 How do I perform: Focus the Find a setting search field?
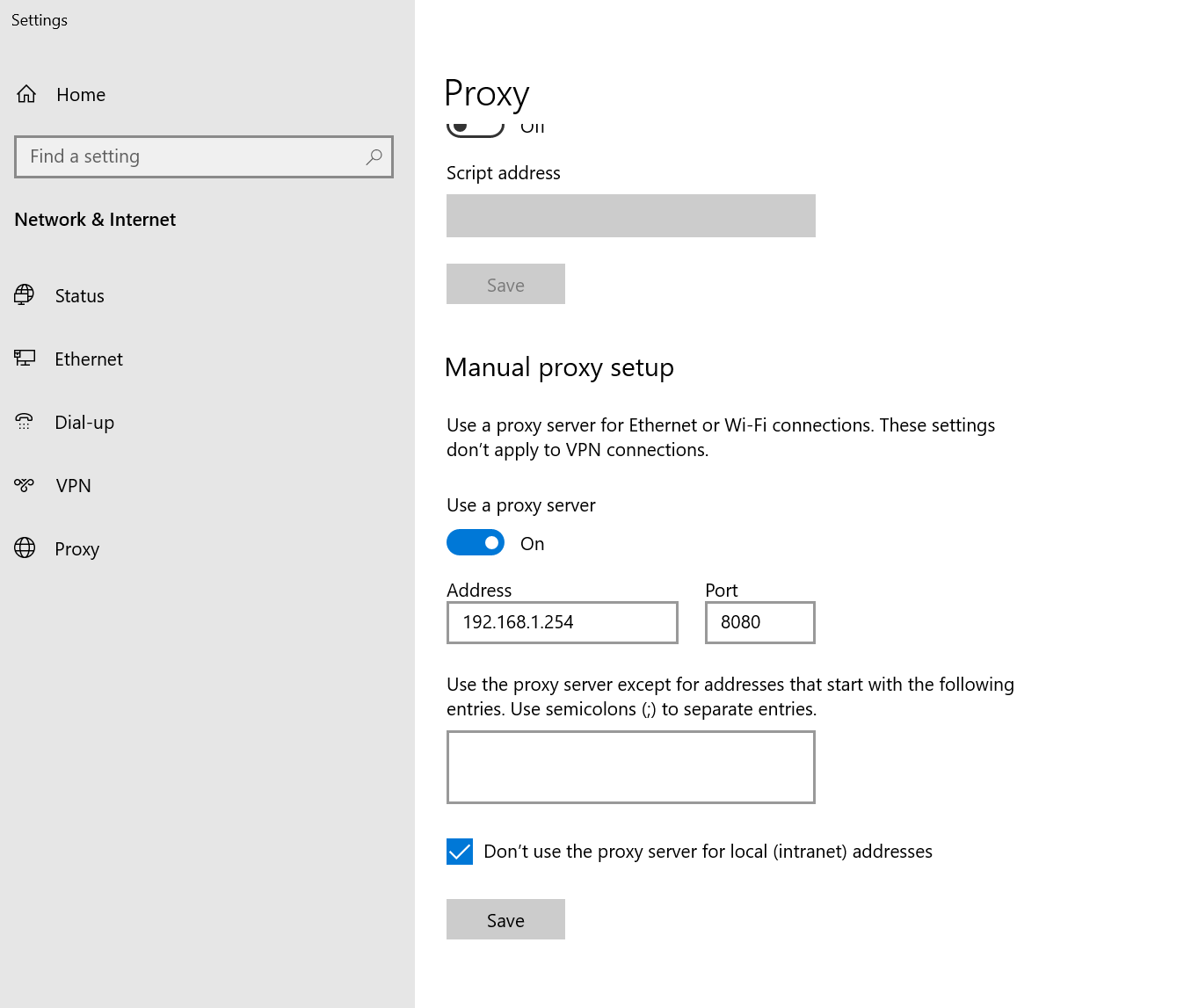tap(193, 156)
